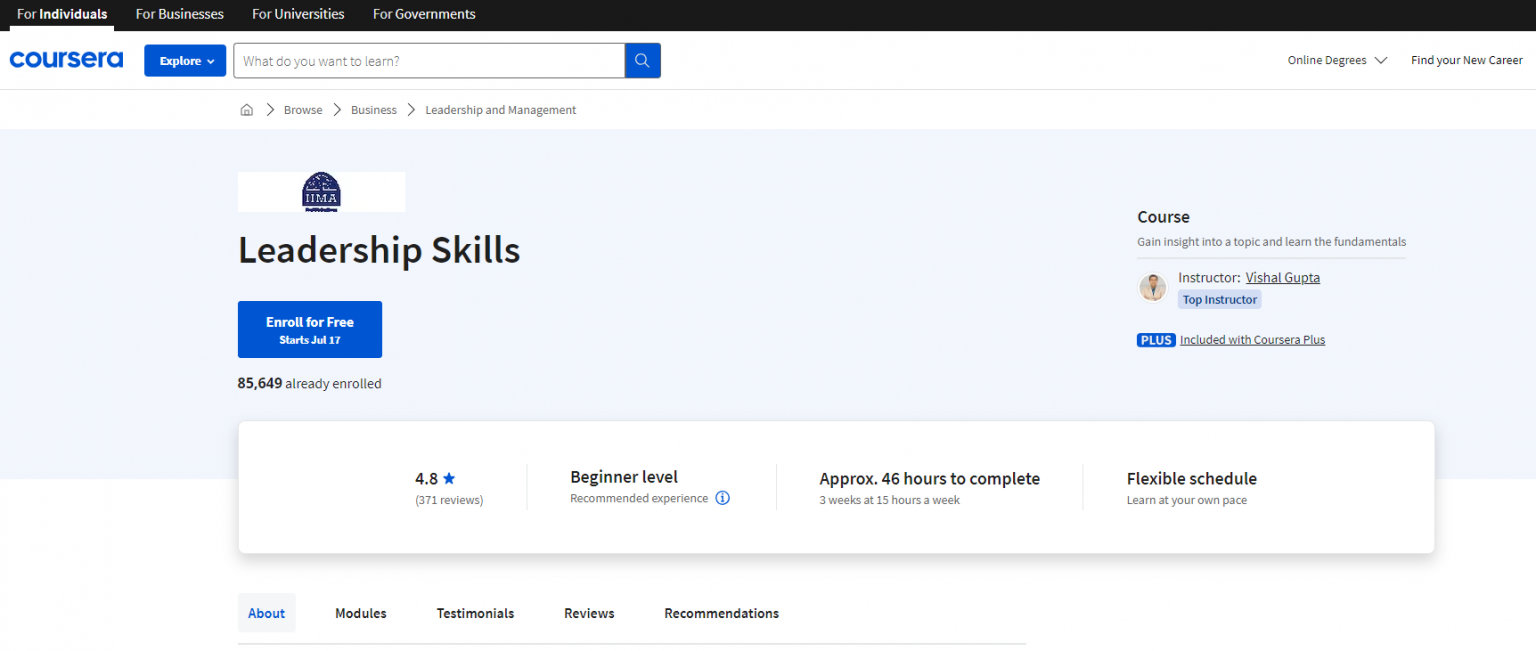
Task: Navigate to Leadership and Management breadcrumb
Action: tap(500, 110)
